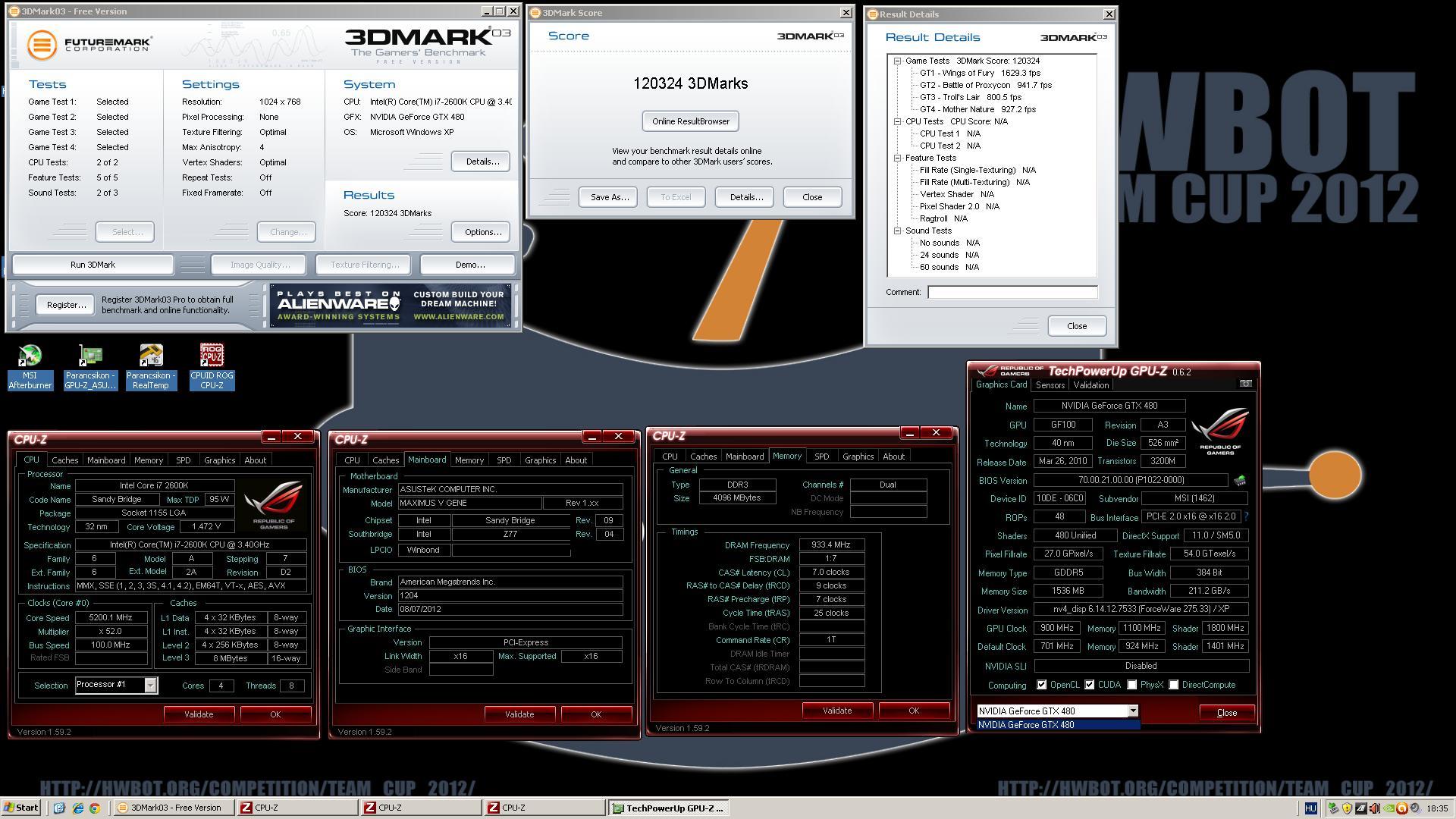Click Details button in 3DMark03 System section
1456x819 pixels.
tap(482, 162)
